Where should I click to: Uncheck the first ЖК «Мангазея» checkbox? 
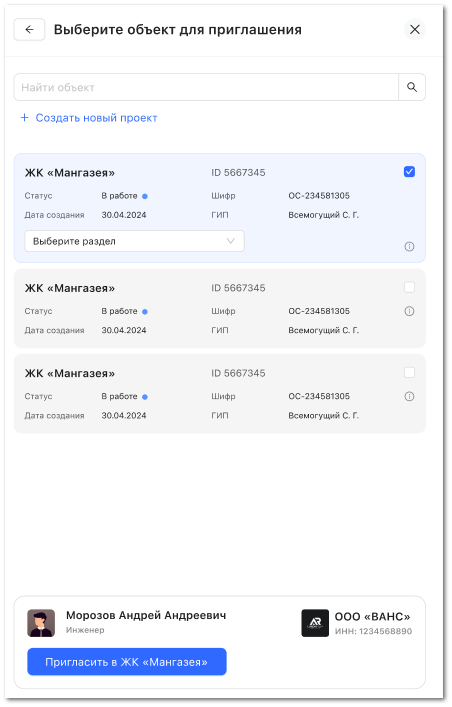pyautogui.click(x=409, y=172)
